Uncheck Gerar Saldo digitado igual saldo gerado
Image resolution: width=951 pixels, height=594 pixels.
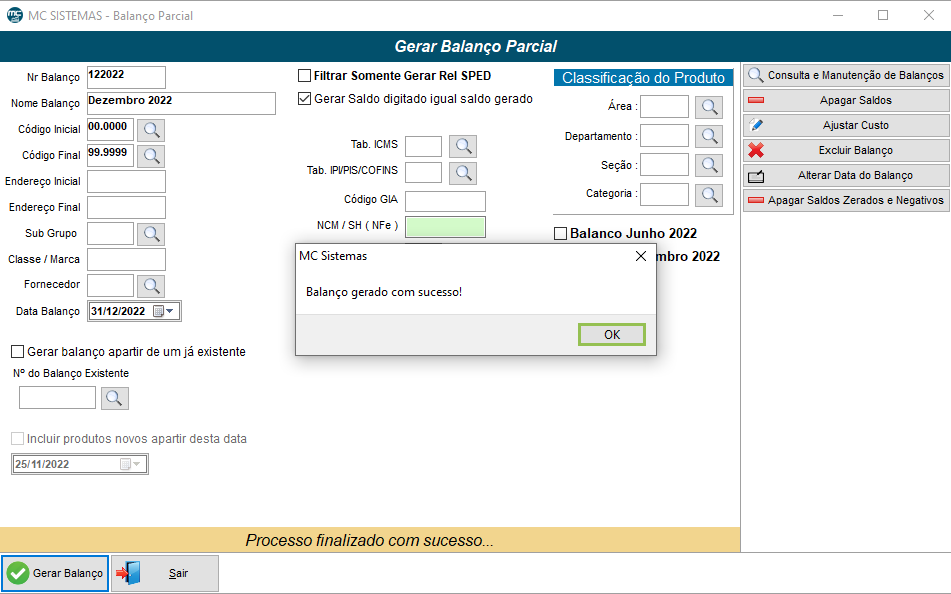click(x=305, y=99)
